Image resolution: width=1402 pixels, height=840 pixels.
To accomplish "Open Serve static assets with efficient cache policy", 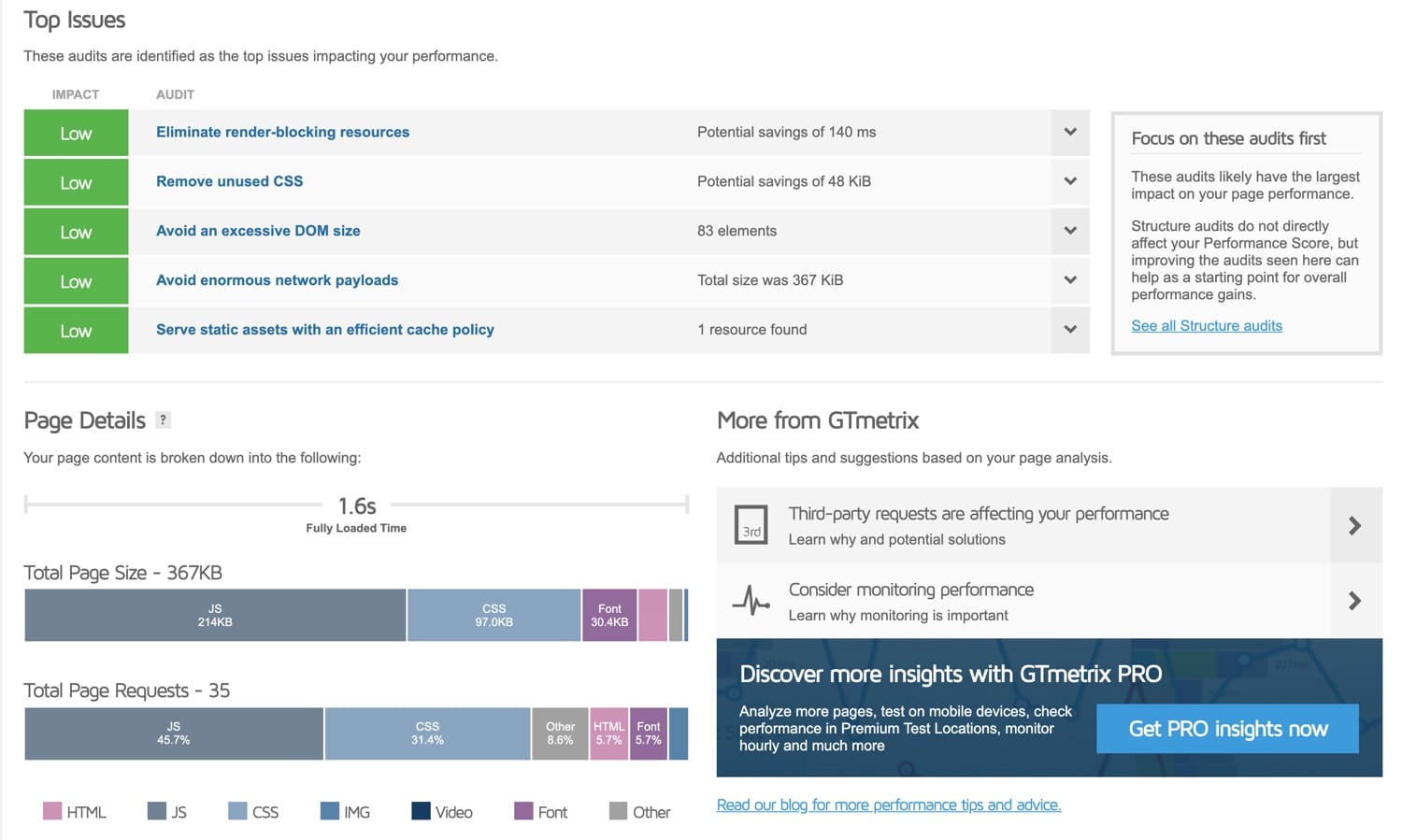I will [x=324, y=330].
